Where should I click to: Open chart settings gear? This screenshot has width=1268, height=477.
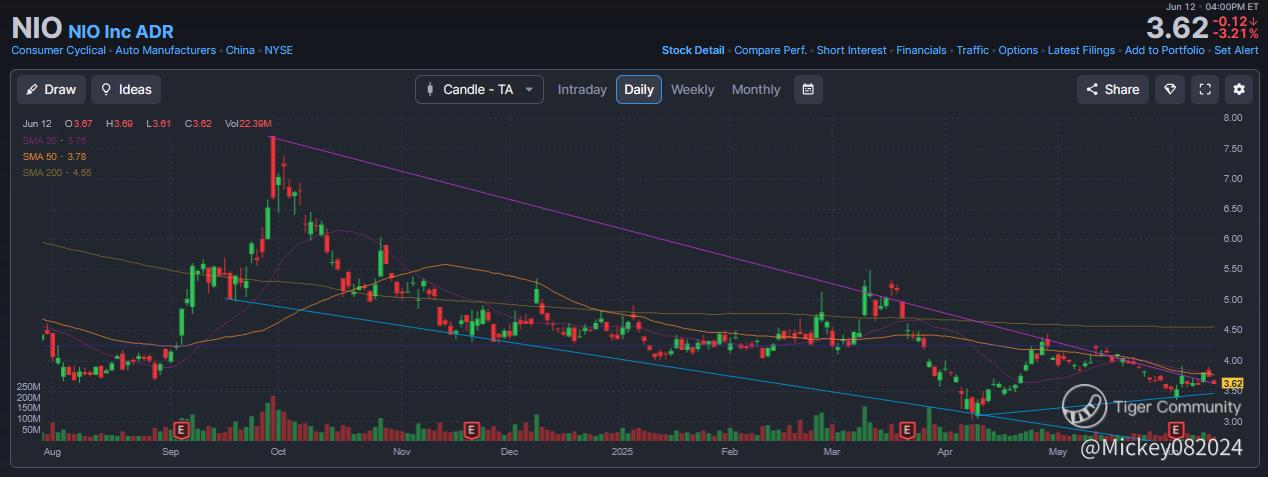tap(1239, 89)
